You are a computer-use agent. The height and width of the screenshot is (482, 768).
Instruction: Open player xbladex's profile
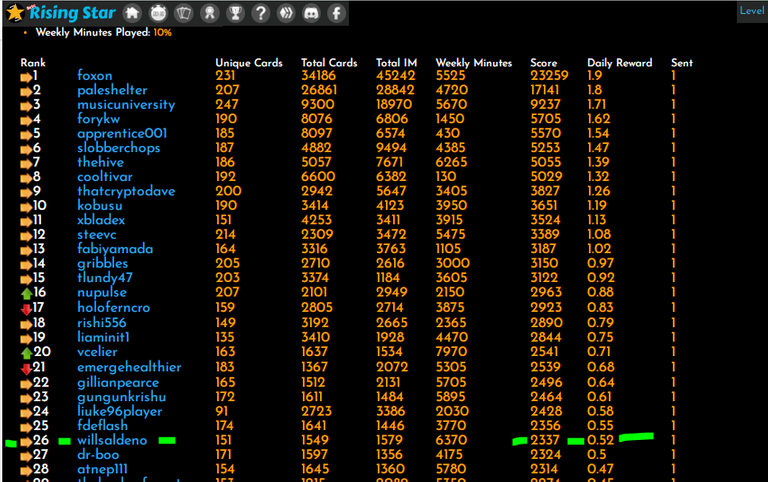(101, 220)
